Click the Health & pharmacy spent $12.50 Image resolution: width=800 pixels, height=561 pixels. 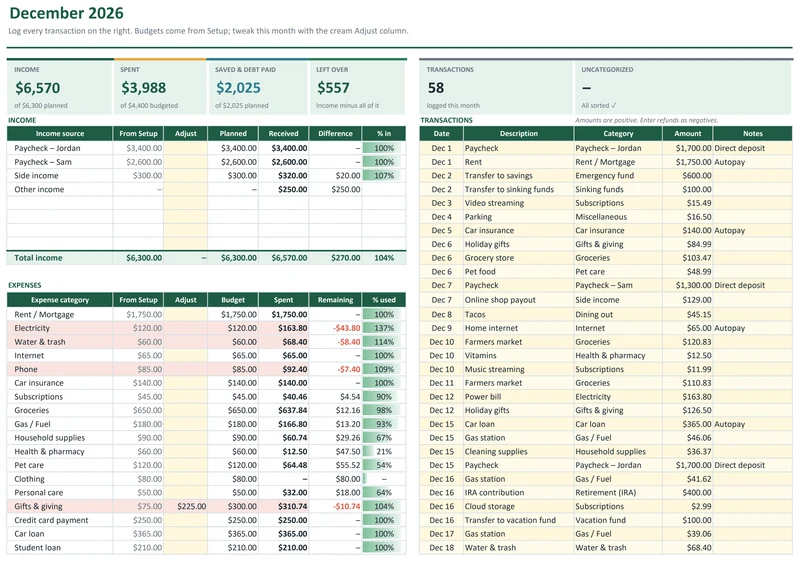click(x=283, y=452)
